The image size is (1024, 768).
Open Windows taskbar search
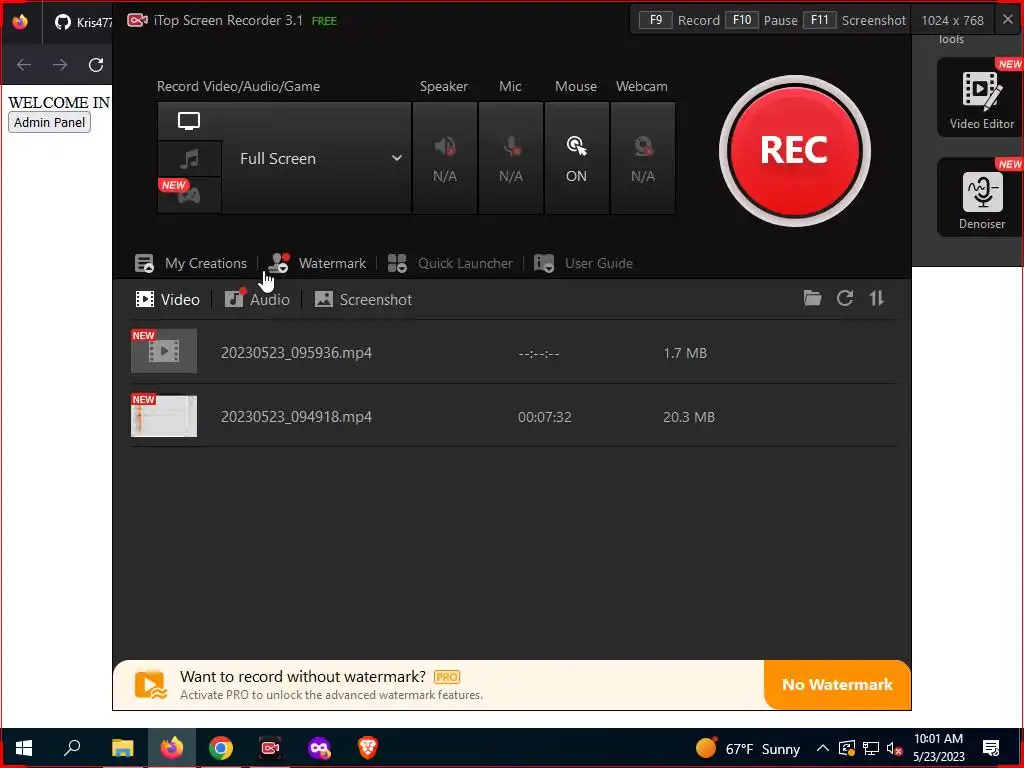[72, 748]
